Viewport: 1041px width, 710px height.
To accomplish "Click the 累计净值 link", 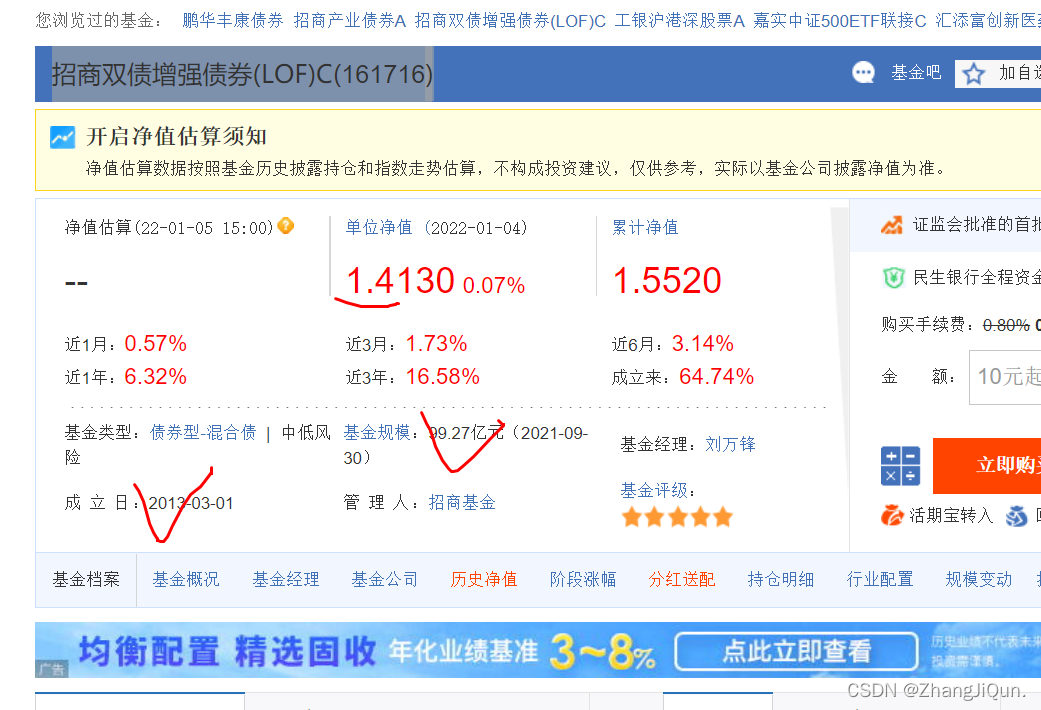I will 645,228.
